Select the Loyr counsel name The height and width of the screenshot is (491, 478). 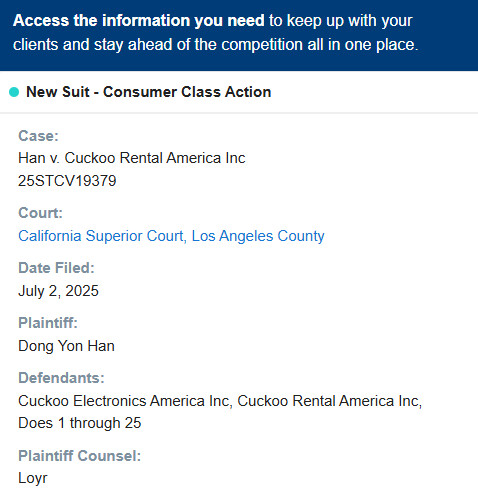pyautogui.click(x=33, y=478)
